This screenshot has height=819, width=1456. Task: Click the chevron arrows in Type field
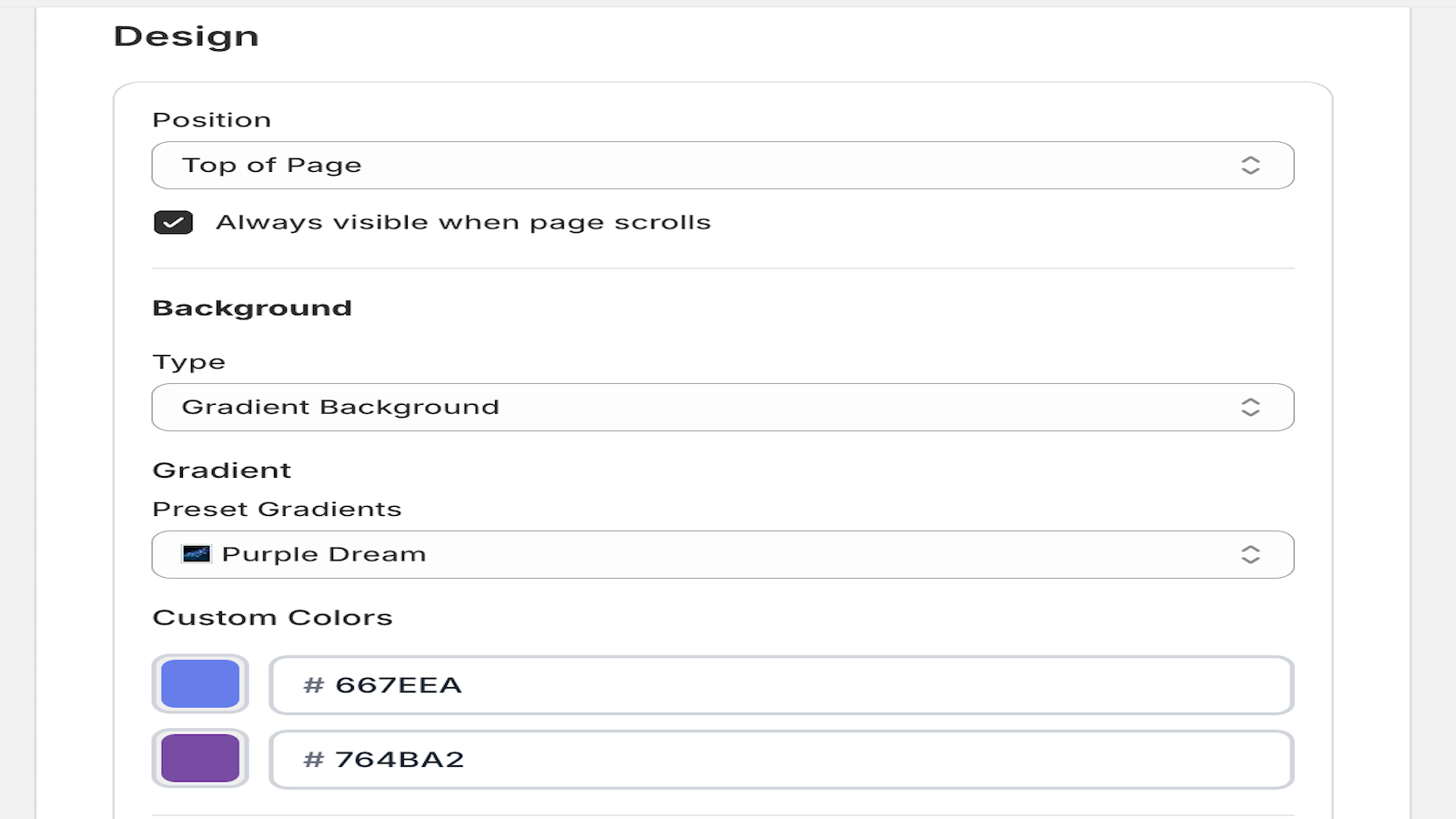tap(1250, 407)
